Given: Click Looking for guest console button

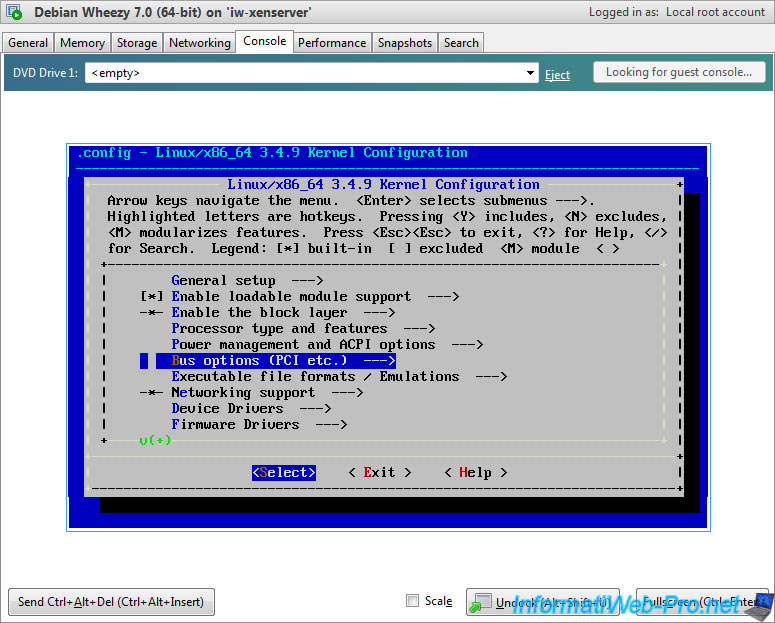Looking at the screenshot, I should point(679,72).
